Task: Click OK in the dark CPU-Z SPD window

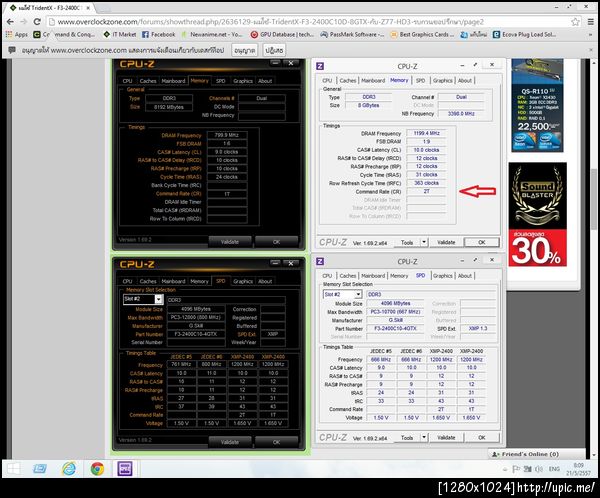Action: pyautogui.click(x=276, y=442)
